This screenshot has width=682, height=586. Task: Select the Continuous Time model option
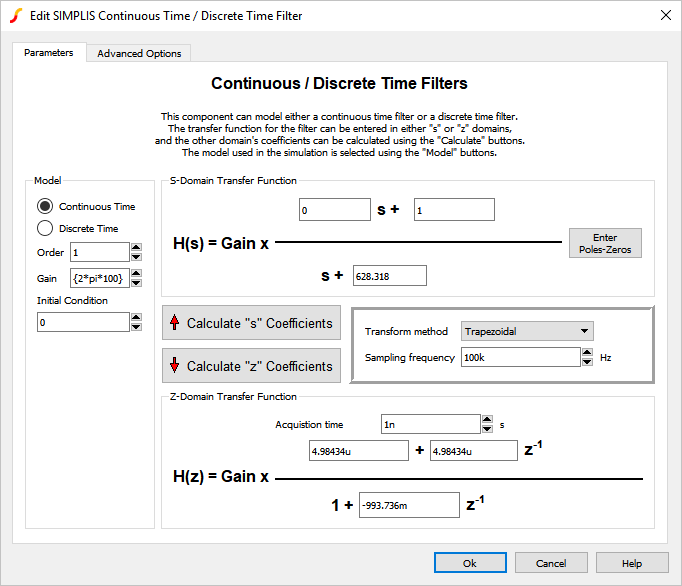[x=45, y=206]
